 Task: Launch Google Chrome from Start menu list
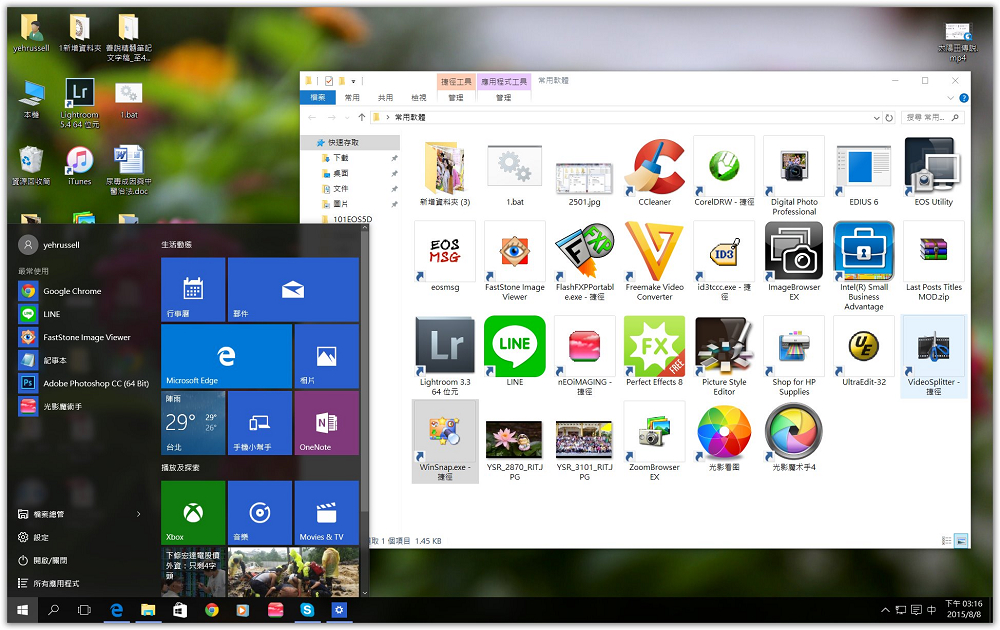tap(84, 291)
